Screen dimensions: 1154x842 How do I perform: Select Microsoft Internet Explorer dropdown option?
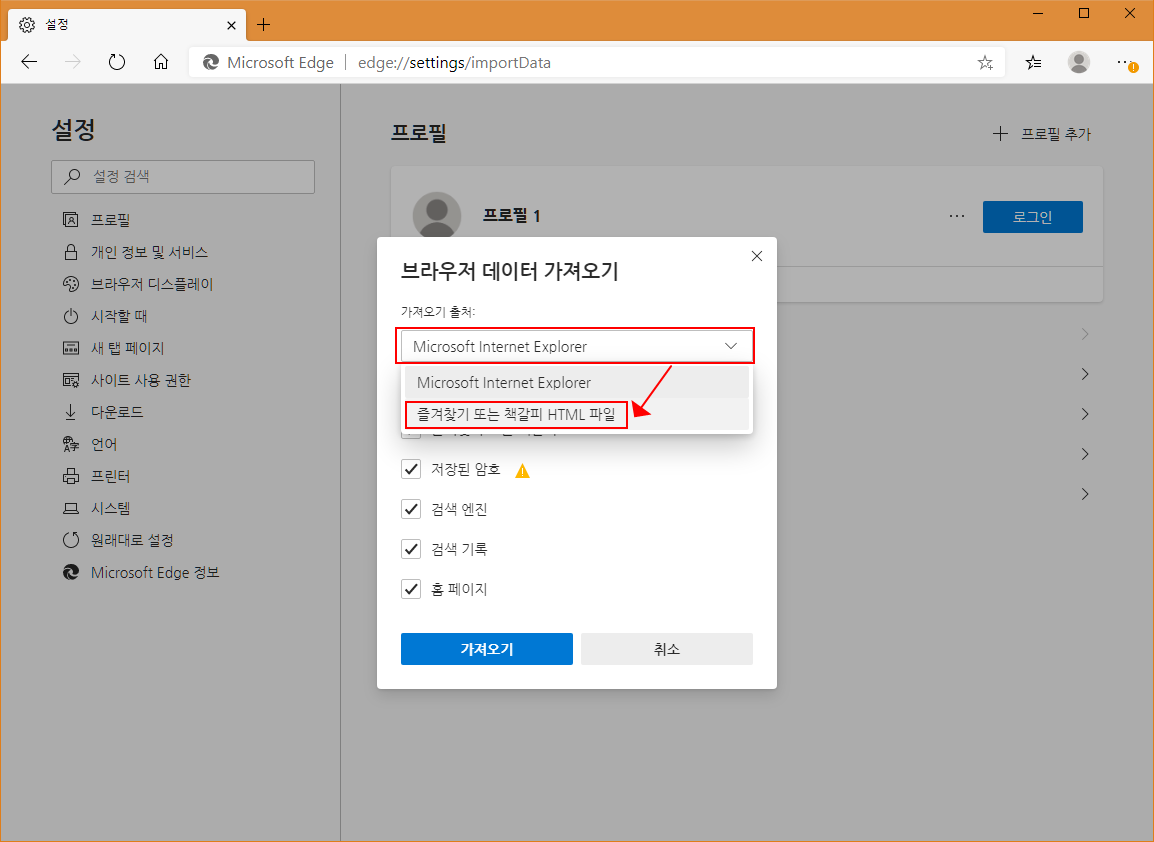tap(577, 383)
